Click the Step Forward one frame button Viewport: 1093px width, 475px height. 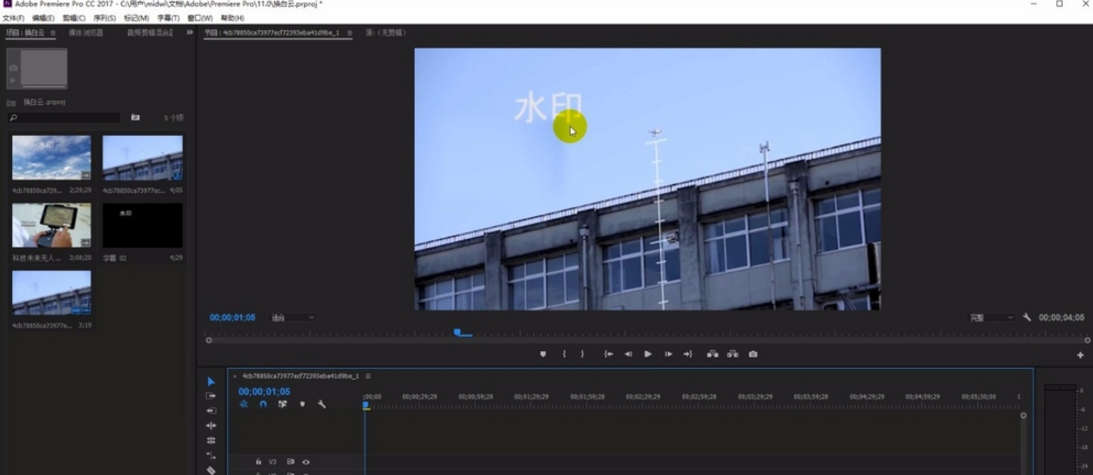tap(668, 354)
